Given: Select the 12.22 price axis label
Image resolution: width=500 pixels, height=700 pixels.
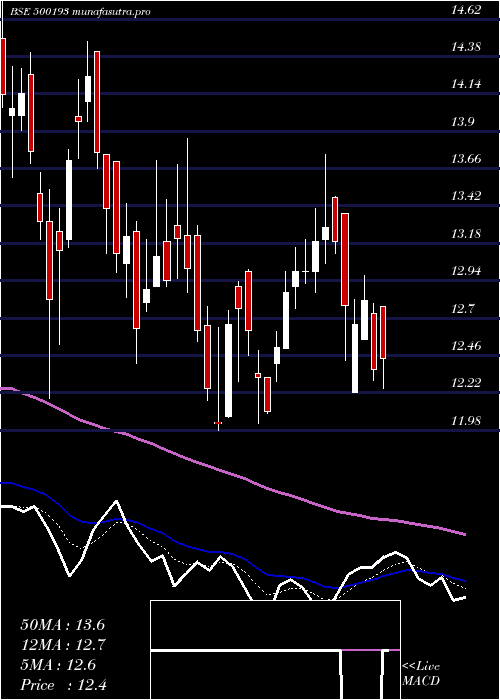Looking at the screenshot, I should coord(466,383).
